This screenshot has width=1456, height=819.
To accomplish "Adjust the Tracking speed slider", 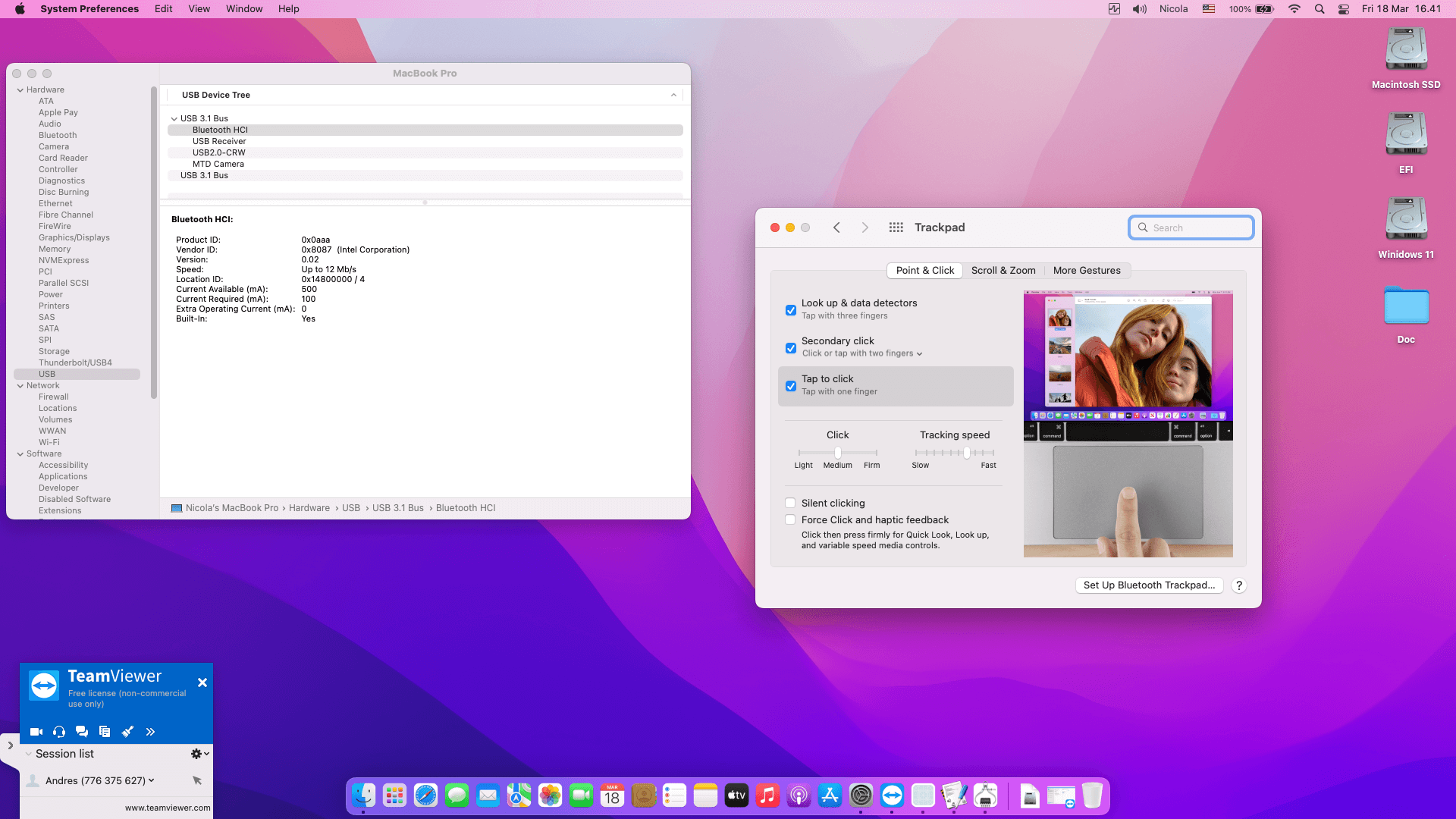I will [955, 453].
